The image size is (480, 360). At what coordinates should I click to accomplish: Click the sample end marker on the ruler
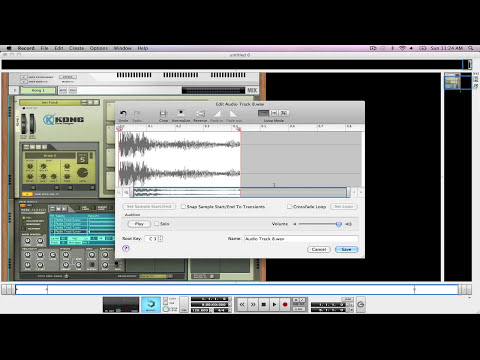pyautogui.click(x=239, y=128)
